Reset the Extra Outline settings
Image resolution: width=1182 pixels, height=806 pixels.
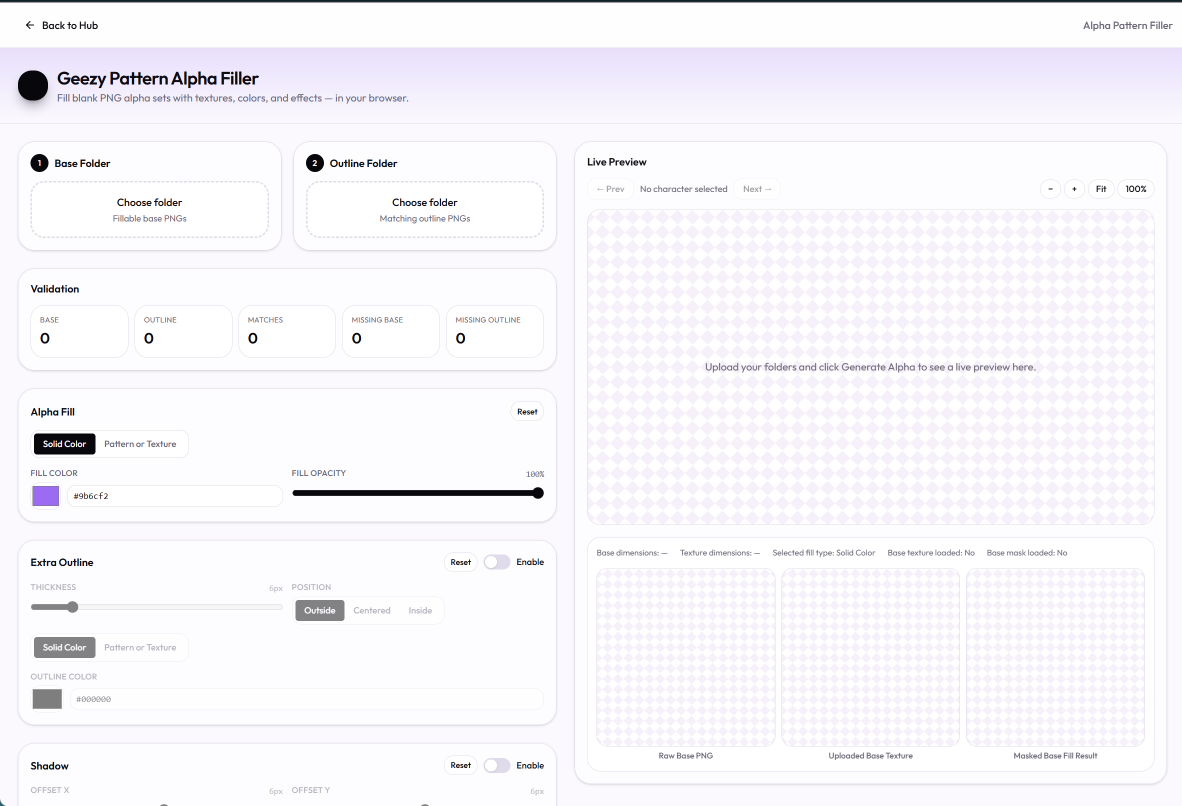[461, 562]
